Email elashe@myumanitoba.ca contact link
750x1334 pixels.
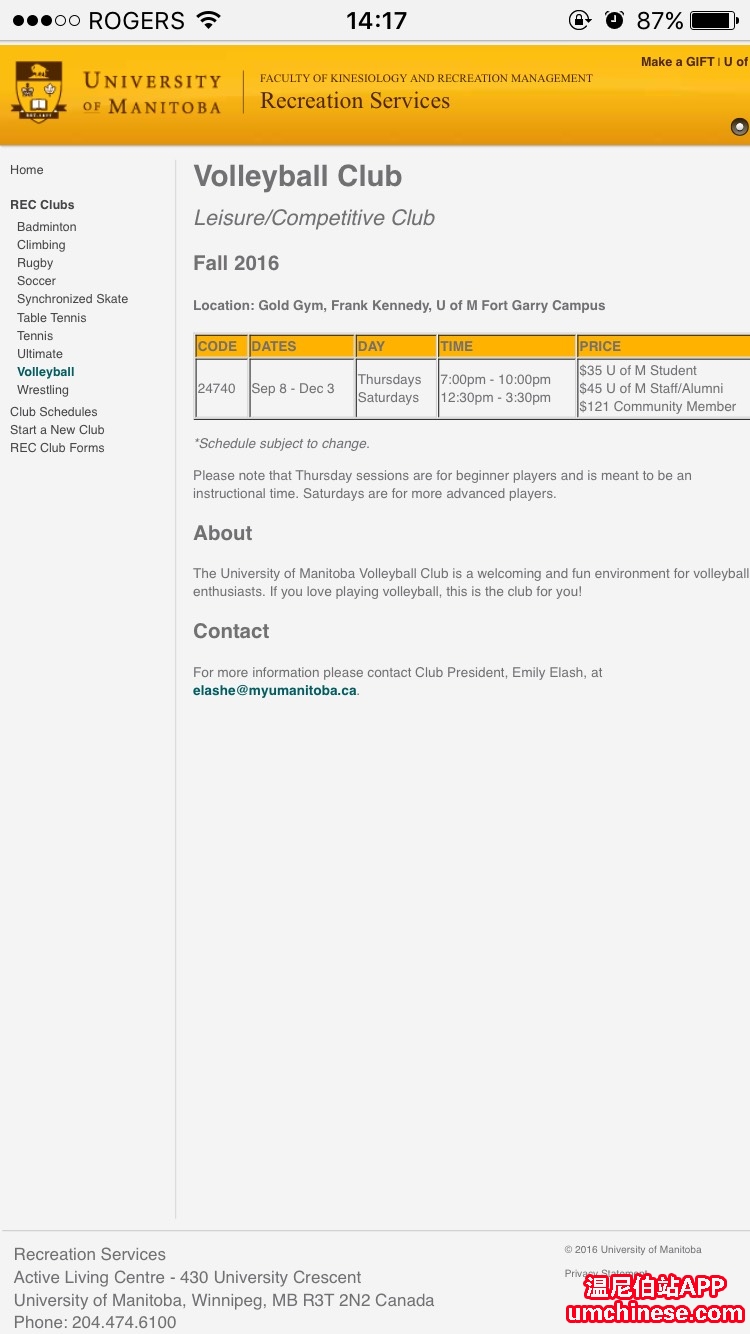[275, 691]
